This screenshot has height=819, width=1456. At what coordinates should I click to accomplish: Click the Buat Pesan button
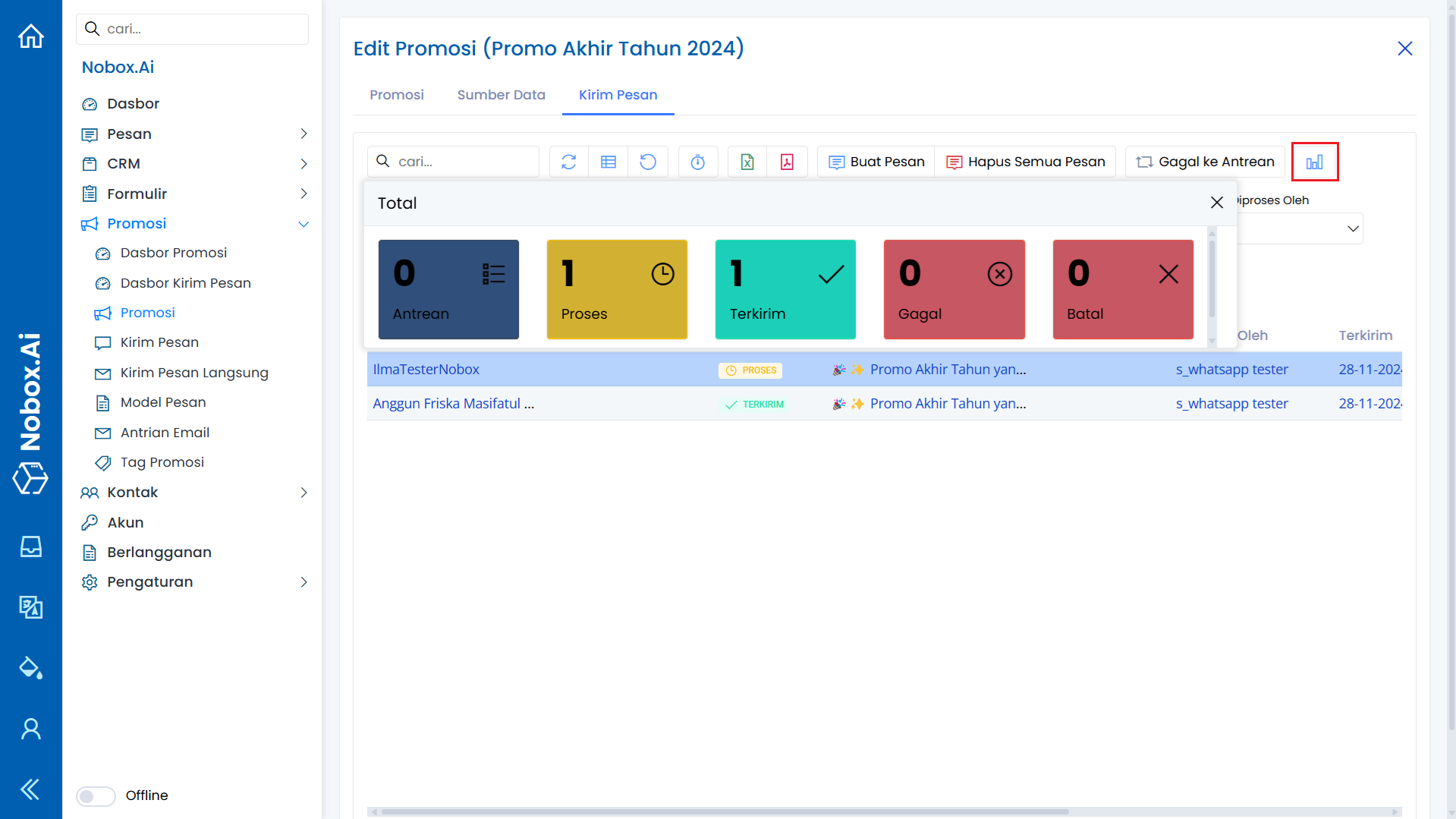pyautogui.click(x=876, y=162)
